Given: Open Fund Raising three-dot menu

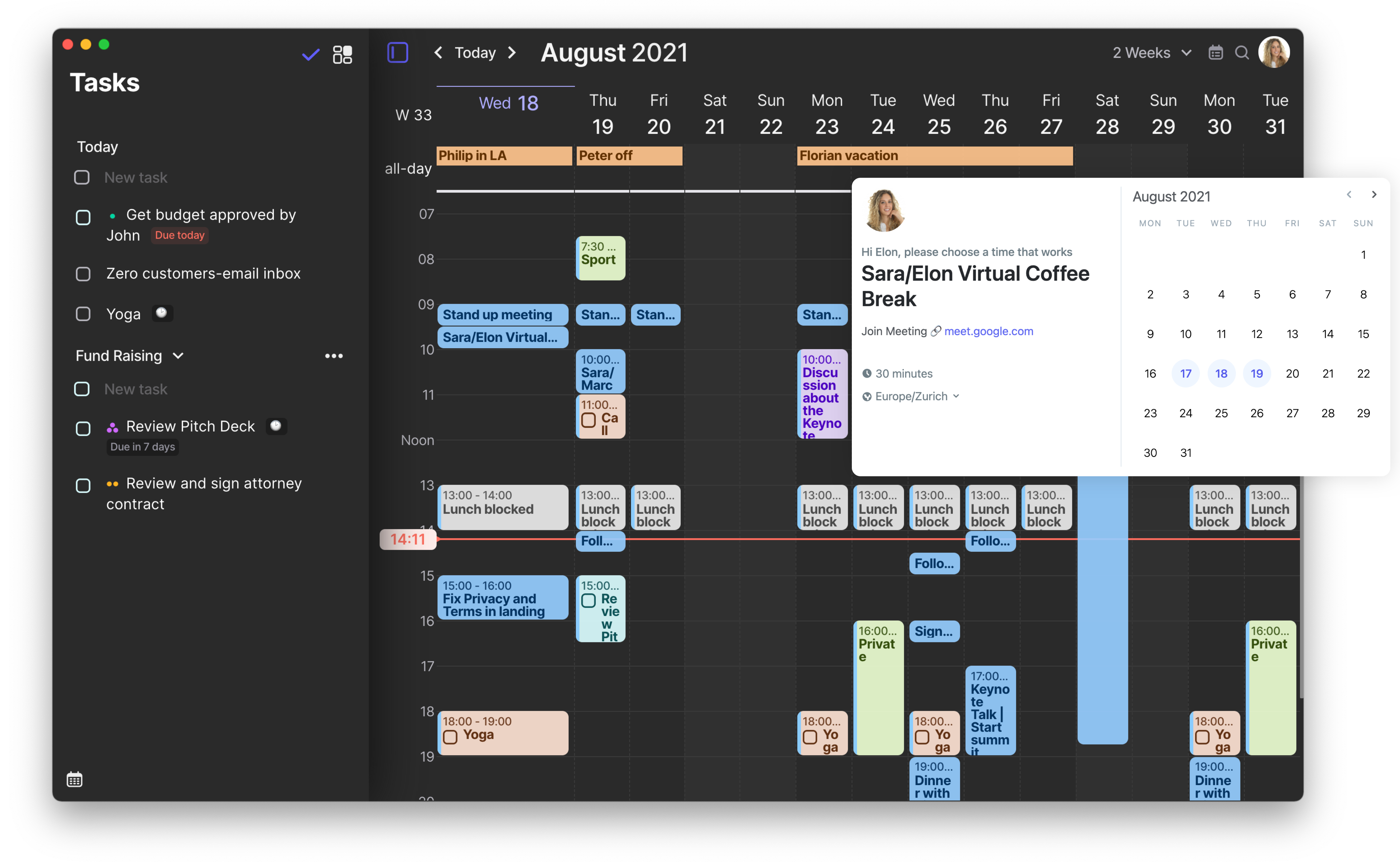Looking at the screenshot, I should (334, 356).
